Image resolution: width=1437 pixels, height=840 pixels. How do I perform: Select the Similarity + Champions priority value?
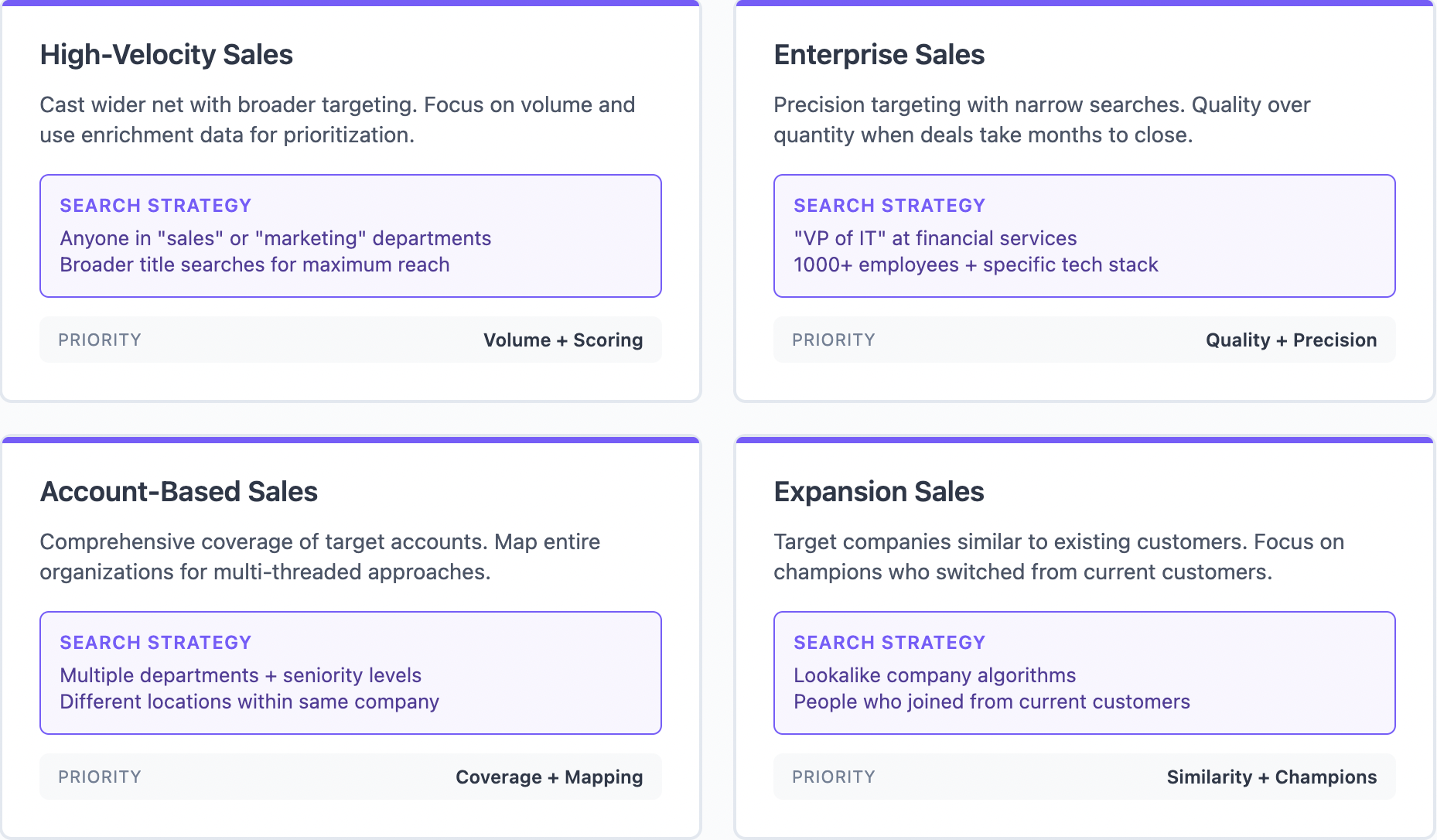tap(1271, 777)
